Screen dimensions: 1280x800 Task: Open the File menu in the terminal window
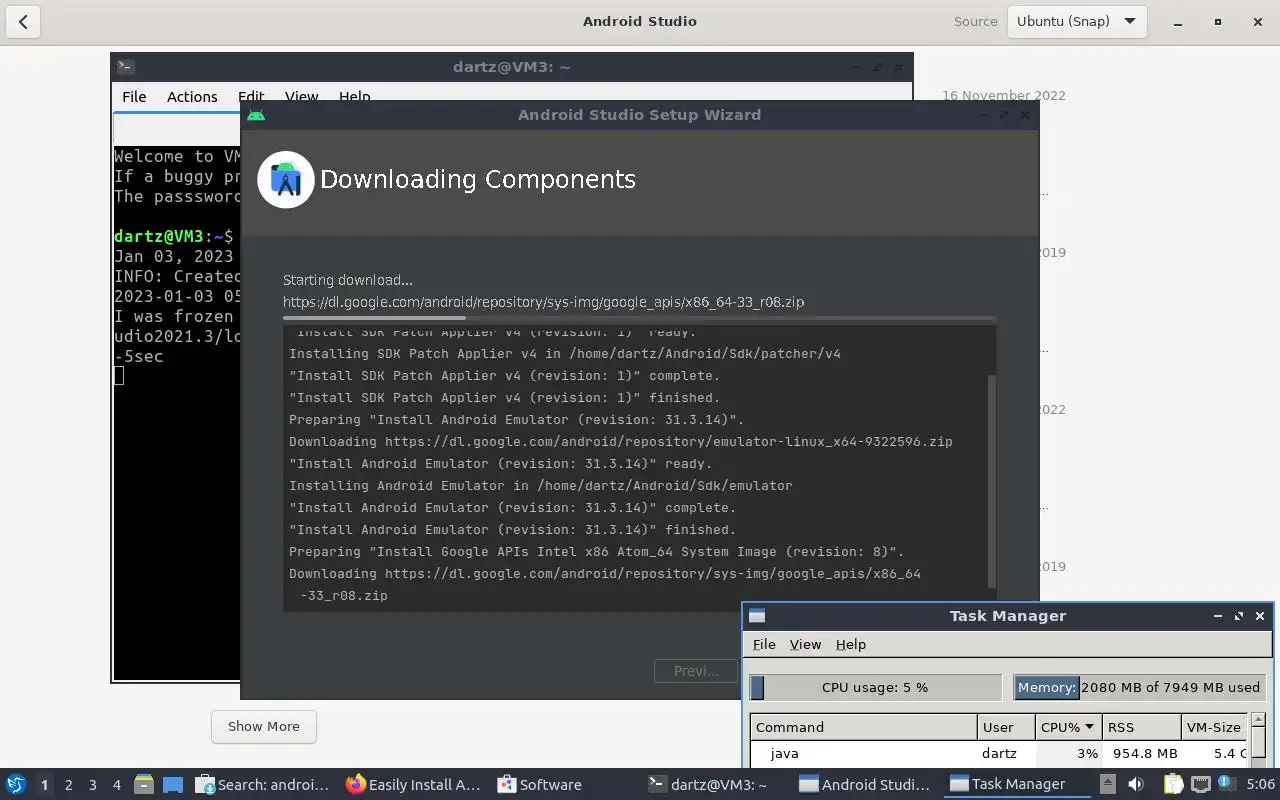(x=134, y=97)
